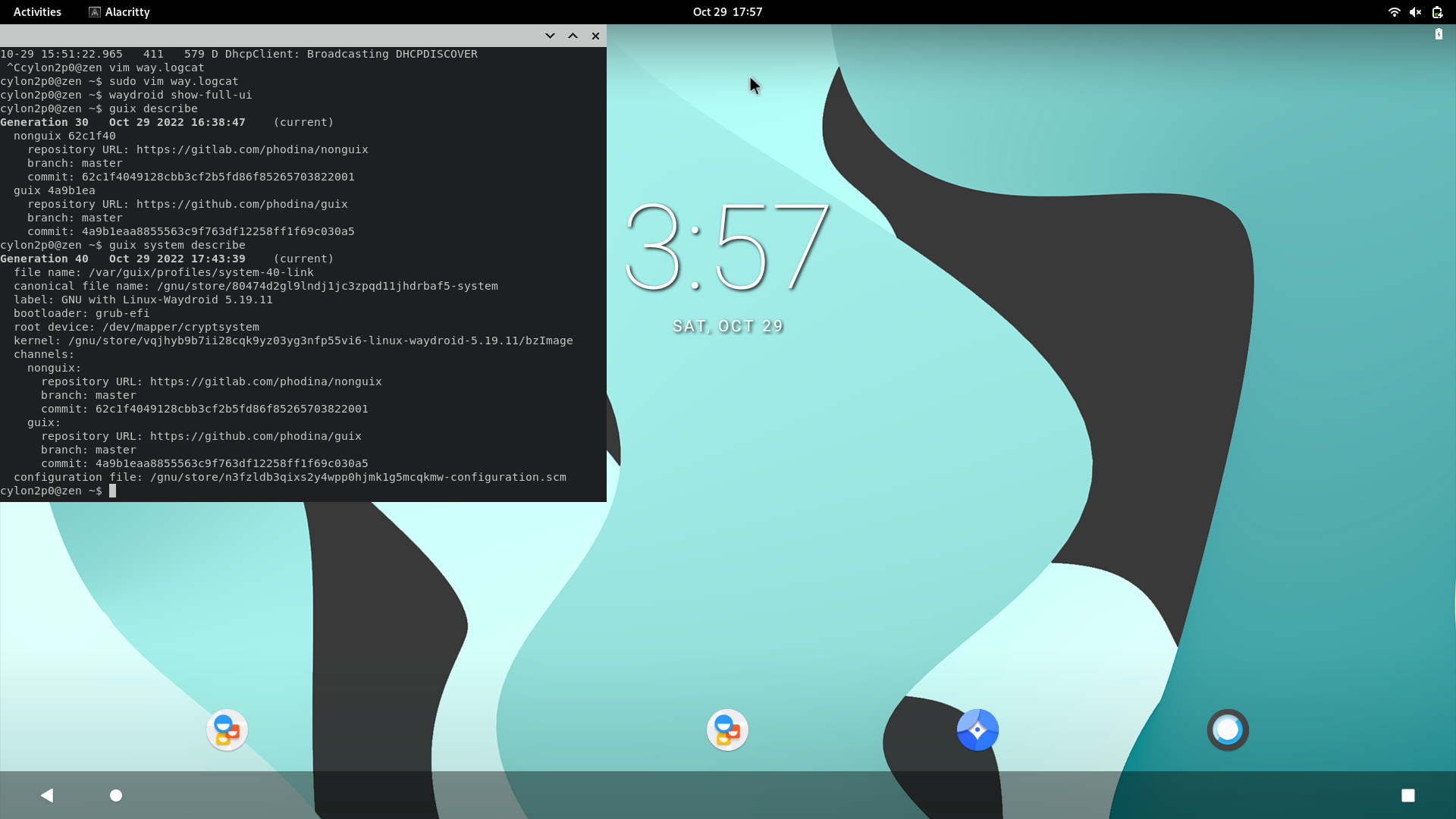Tap the SAT, OCT 29 date text
The image size is (1456, 819).
727,326
